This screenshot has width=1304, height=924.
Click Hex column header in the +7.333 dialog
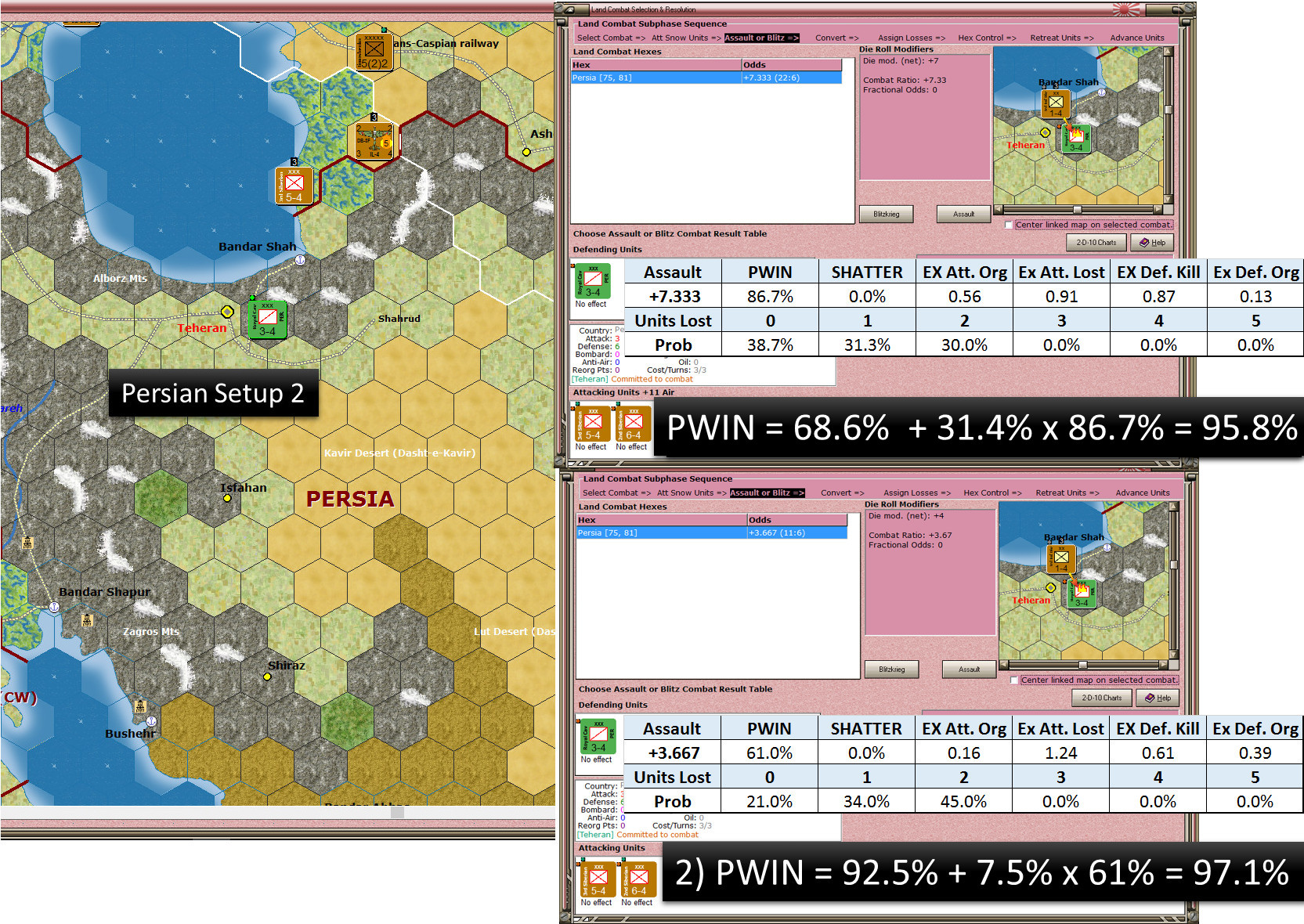656,65
